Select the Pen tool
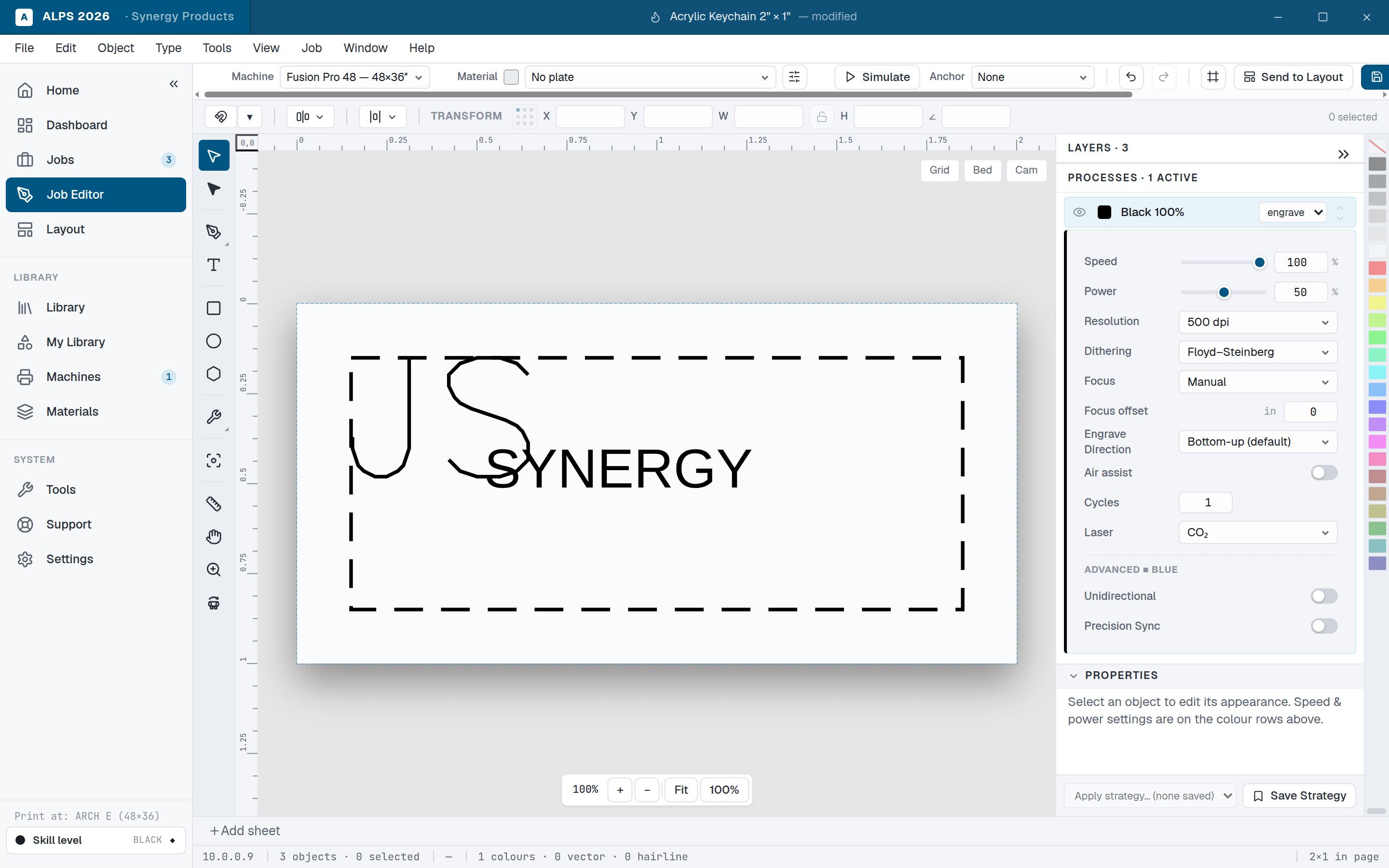Screen dimensions: 1389x868 [x=214, y=231]
